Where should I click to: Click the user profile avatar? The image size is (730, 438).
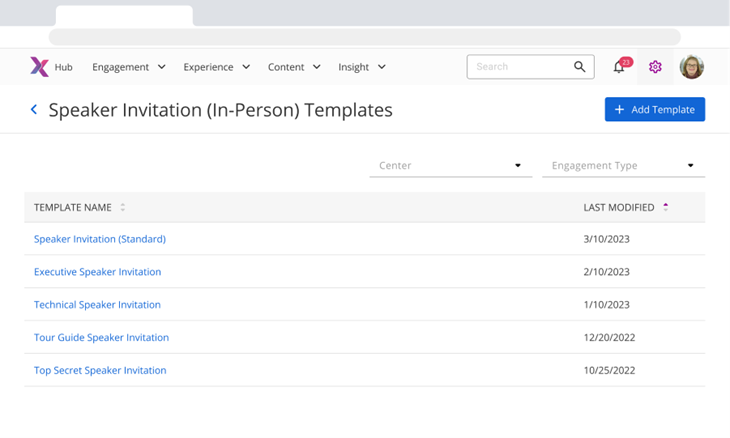[x=691, y=67]
